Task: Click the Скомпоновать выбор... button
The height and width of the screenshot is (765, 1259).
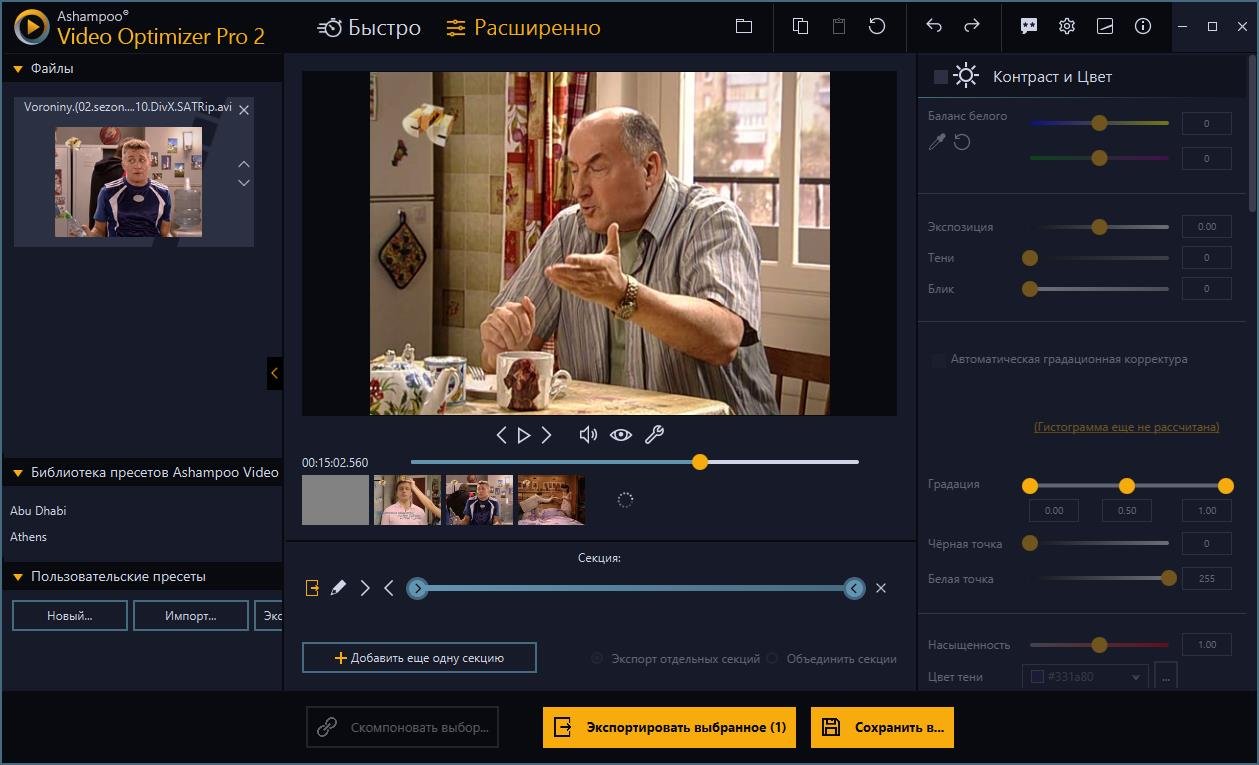Action: coord(402,728)
